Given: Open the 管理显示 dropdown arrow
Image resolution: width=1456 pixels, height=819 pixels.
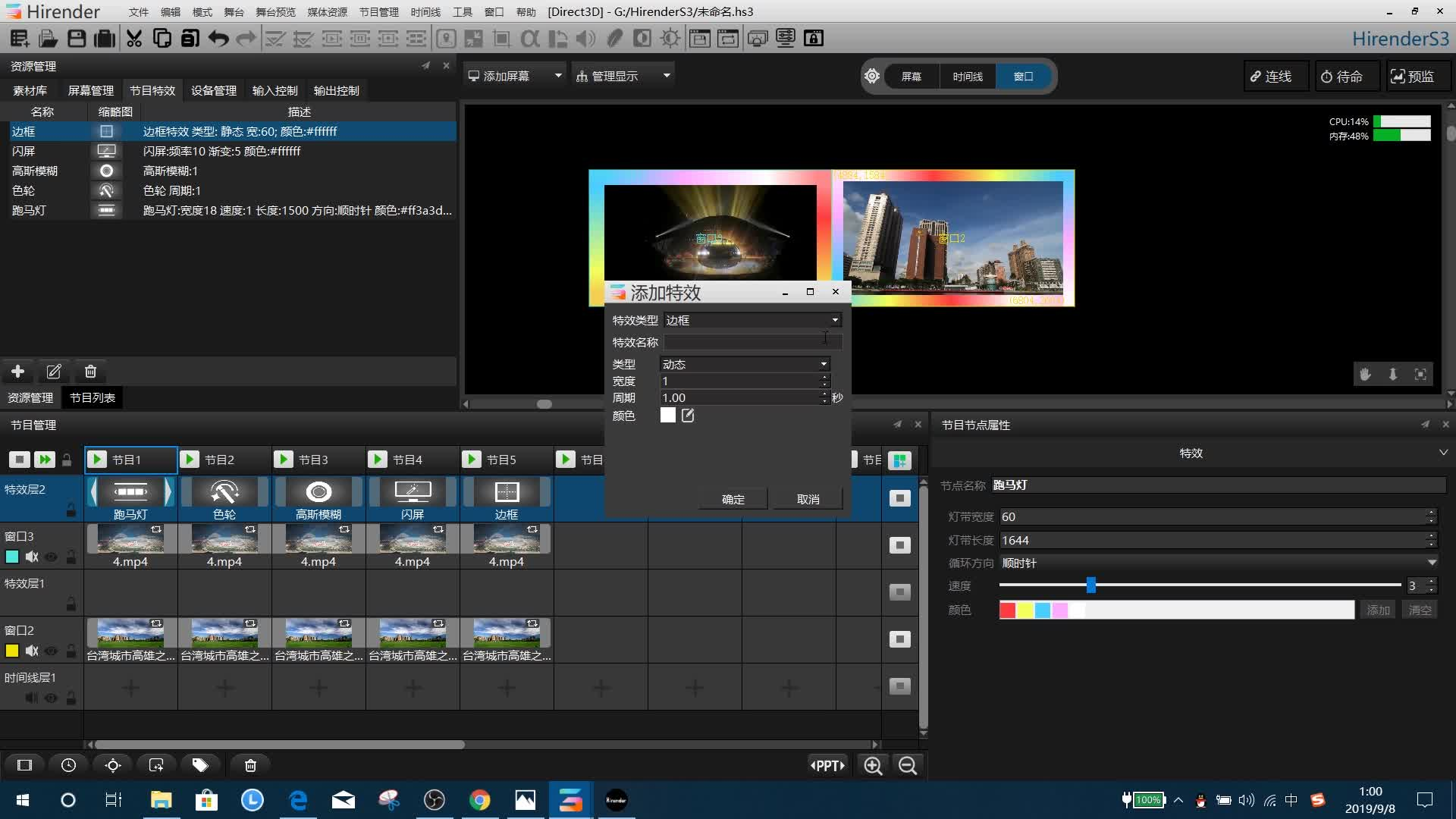Looking at the screenshot, I should 667,76.
